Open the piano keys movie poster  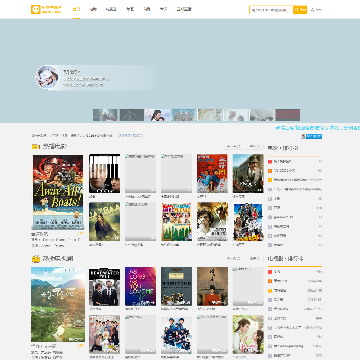pos(105,173)
